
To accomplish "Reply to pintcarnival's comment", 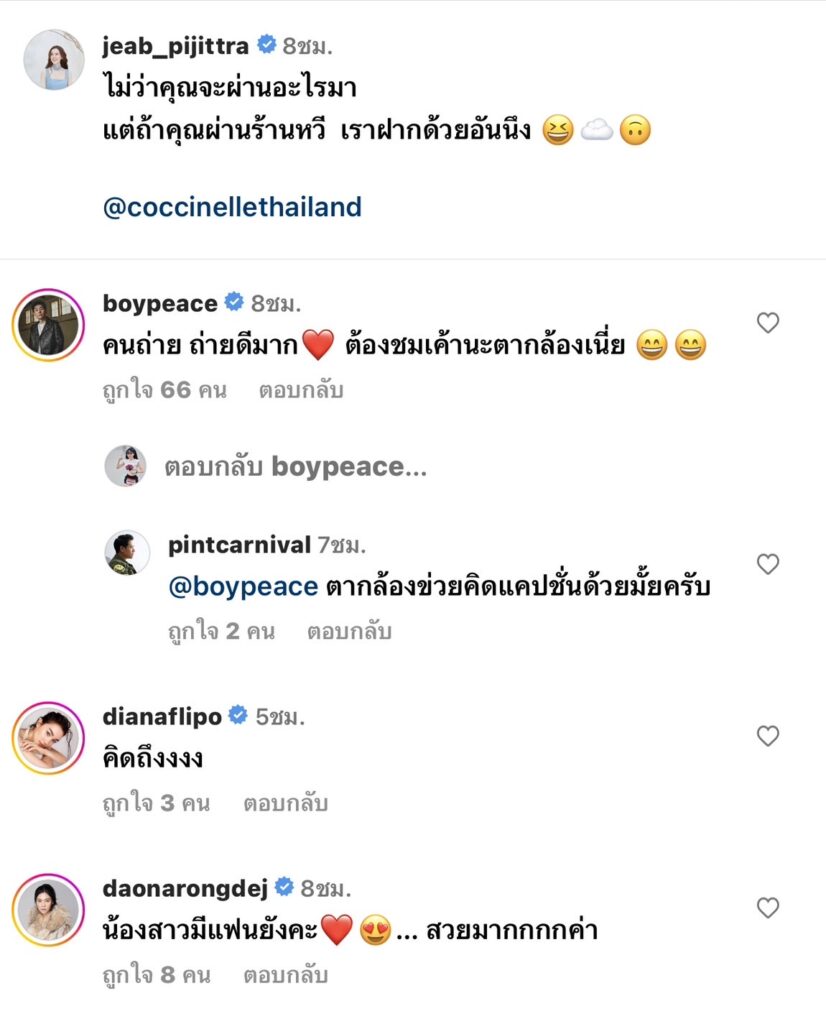I will tap(349, 632).
